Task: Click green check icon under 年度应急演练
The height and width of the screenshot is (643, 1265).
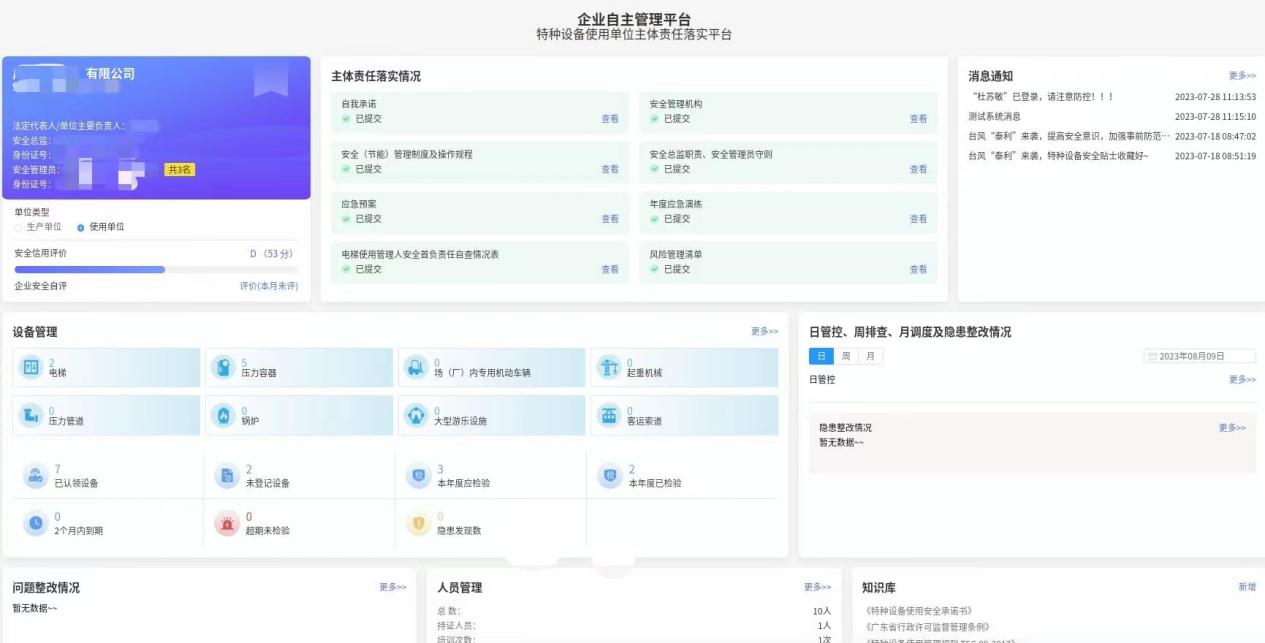Action: (x=655, y=218)
